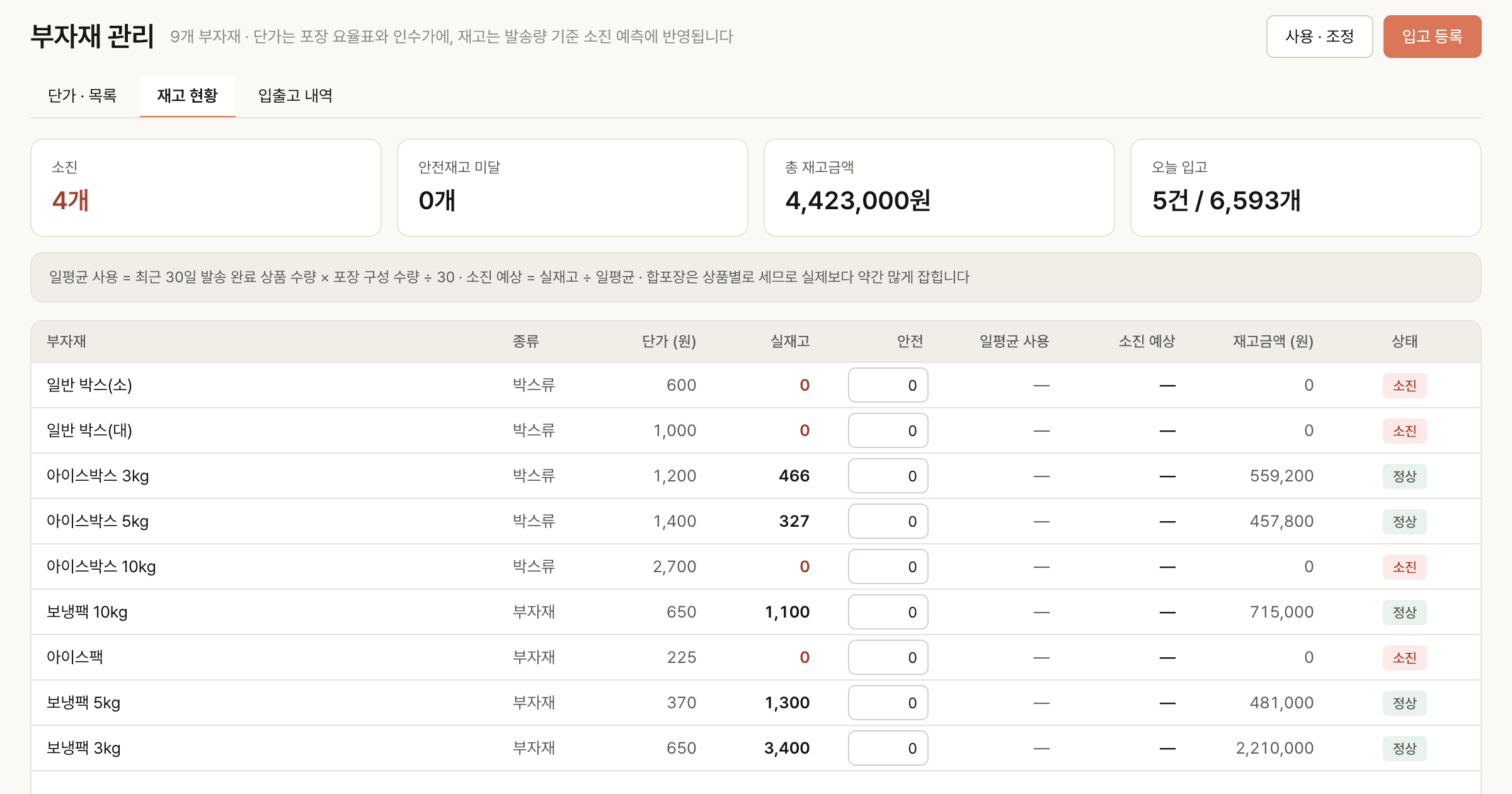
Task: Click the 소진 예상 column header
Action: (1147, 342)
